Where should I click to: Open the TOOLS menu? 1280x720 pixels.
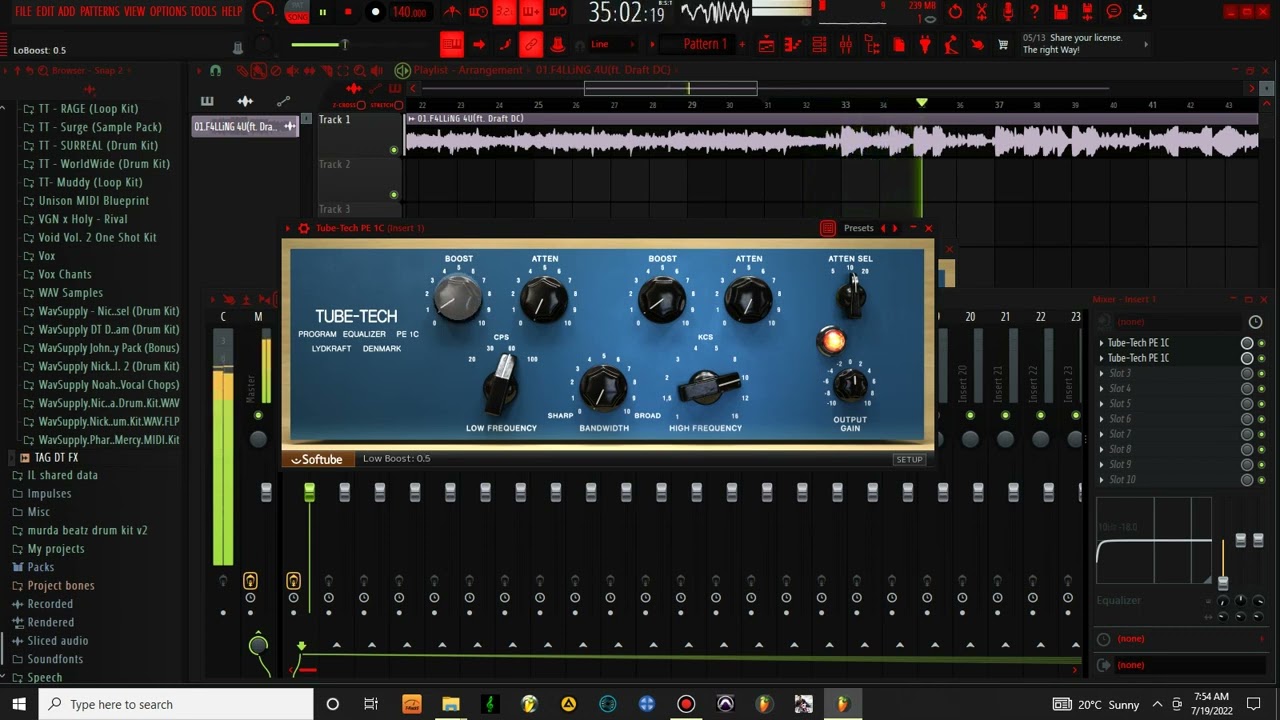point(203,11)
